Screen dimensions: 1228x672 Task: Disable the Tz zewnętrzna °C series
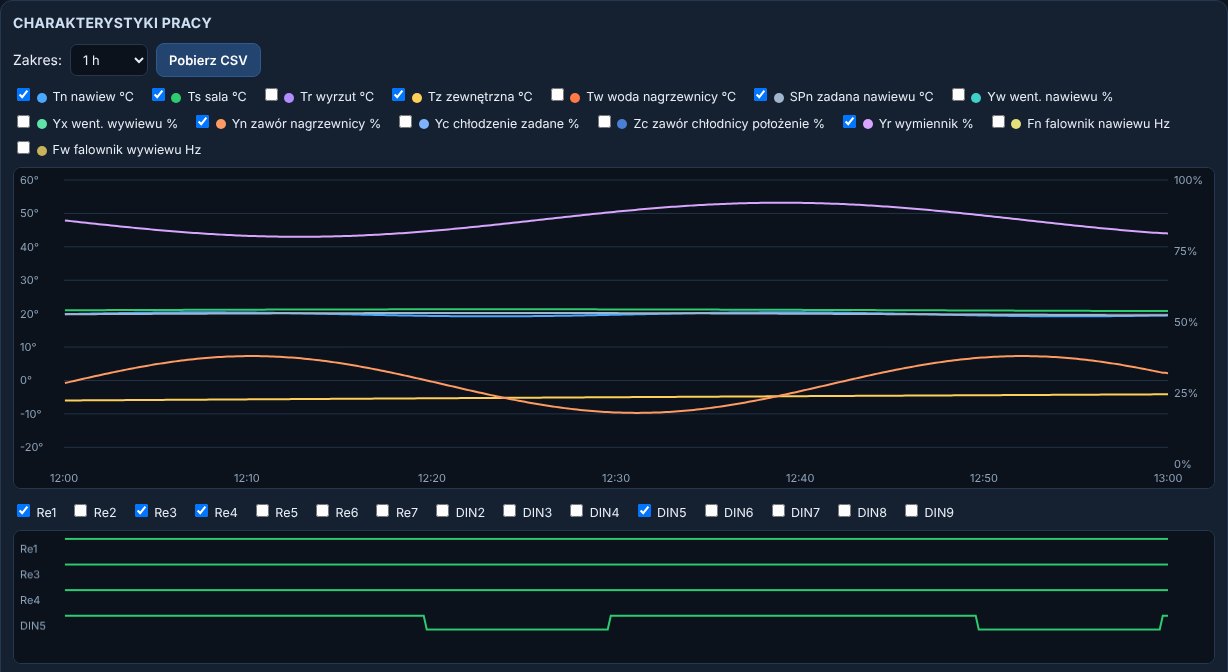(398, 95)
